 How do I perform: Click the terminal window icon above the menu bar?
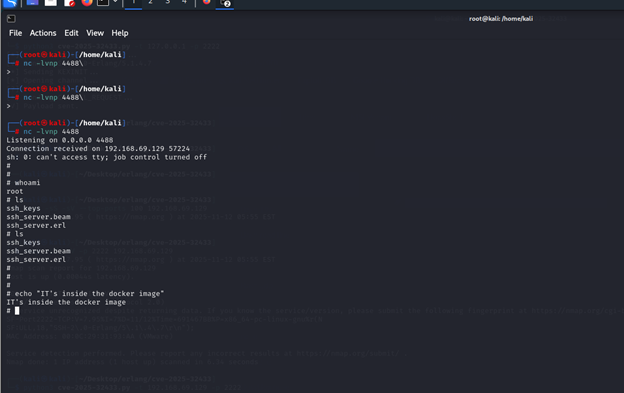tap(11, 19)
